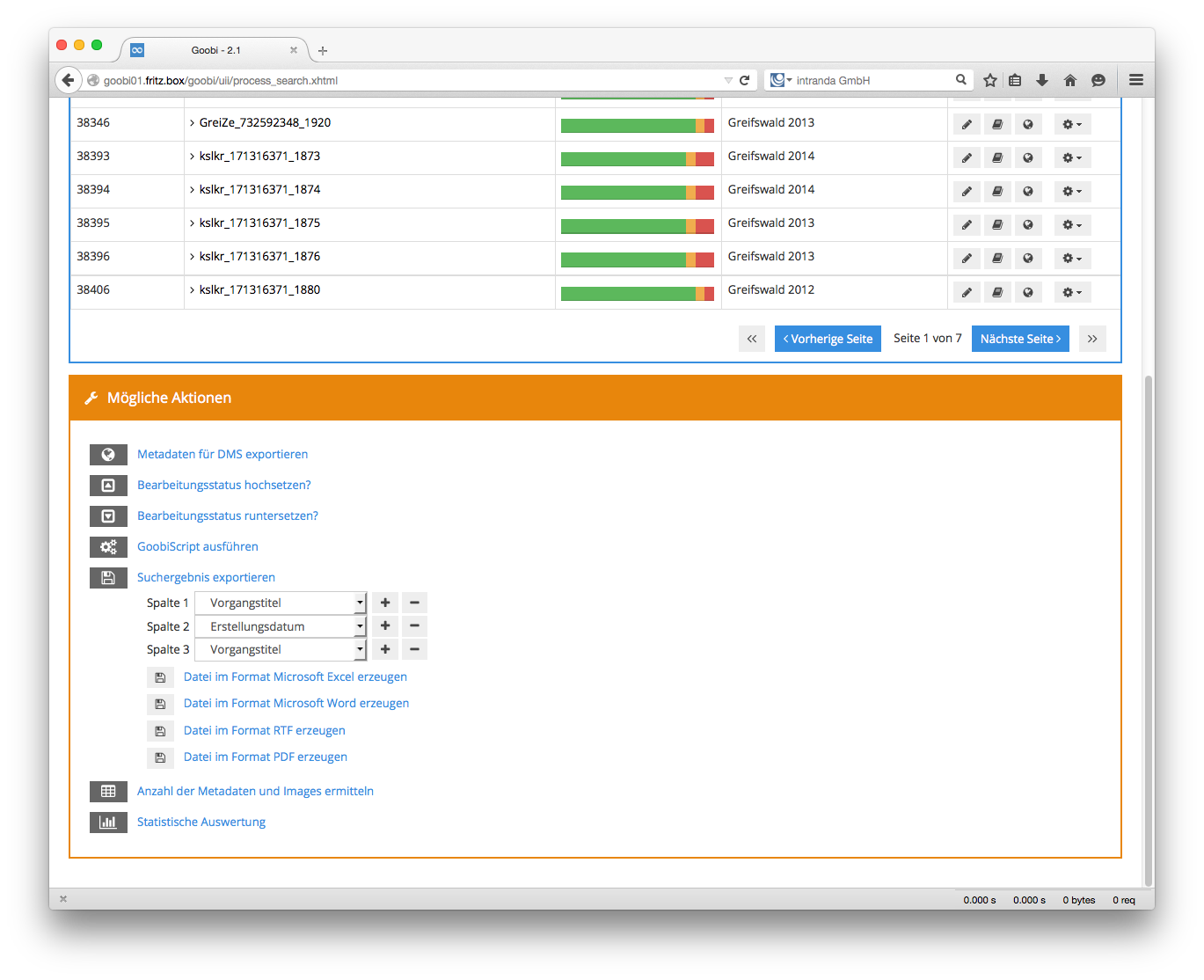Click the edit pencil icon for process 38393

(967, 157)
